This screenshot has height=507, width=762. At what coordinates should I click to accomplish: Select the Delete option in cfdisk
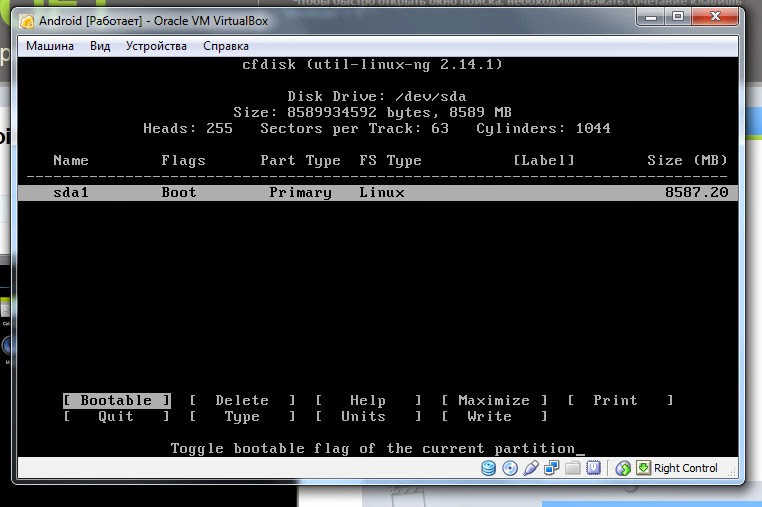click(x=242, y=401)
